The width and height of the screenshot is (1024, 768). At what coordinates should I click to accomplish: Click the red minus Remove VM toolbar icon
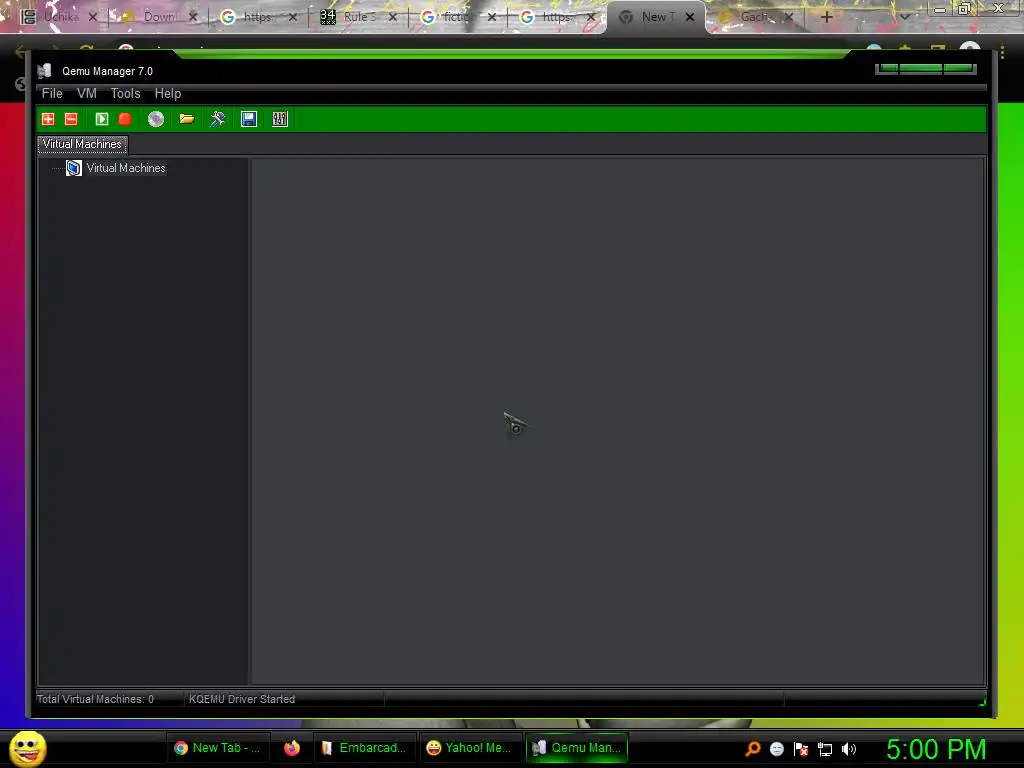click(71, 119)
